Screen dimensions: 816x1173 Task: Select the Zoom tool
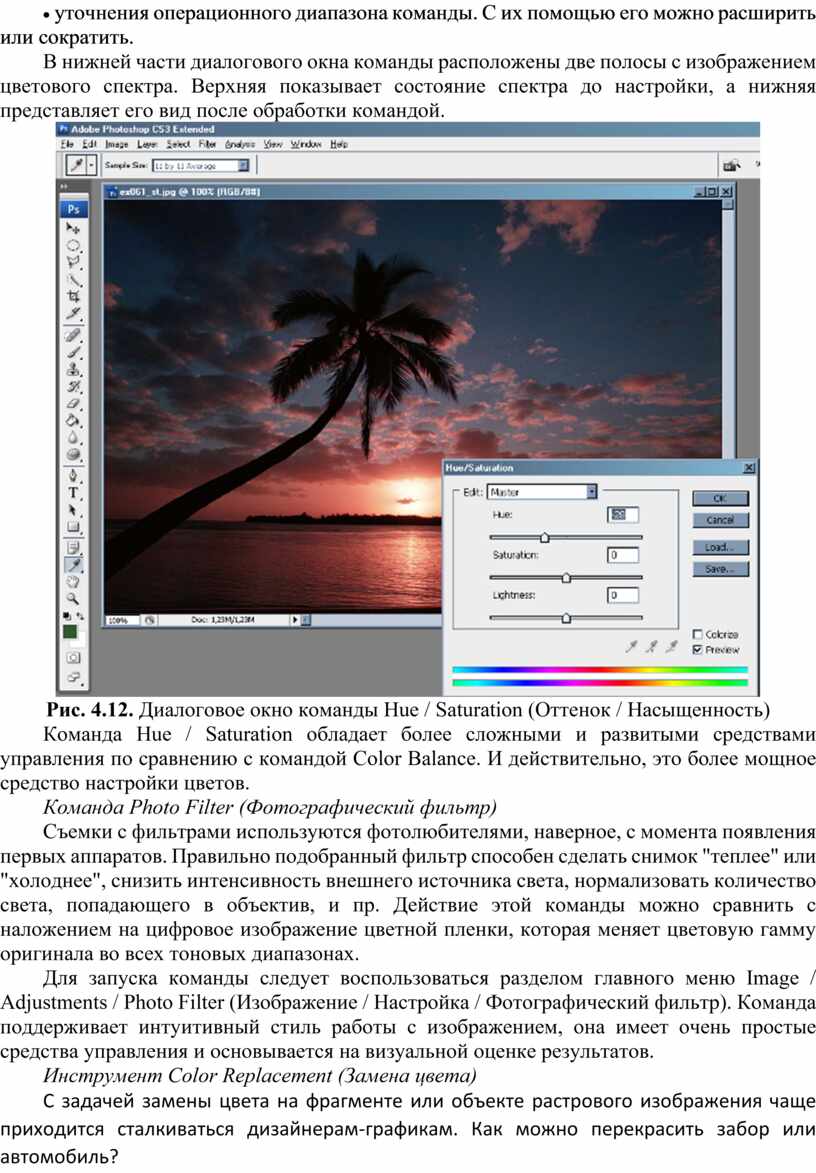pos(73,599)
